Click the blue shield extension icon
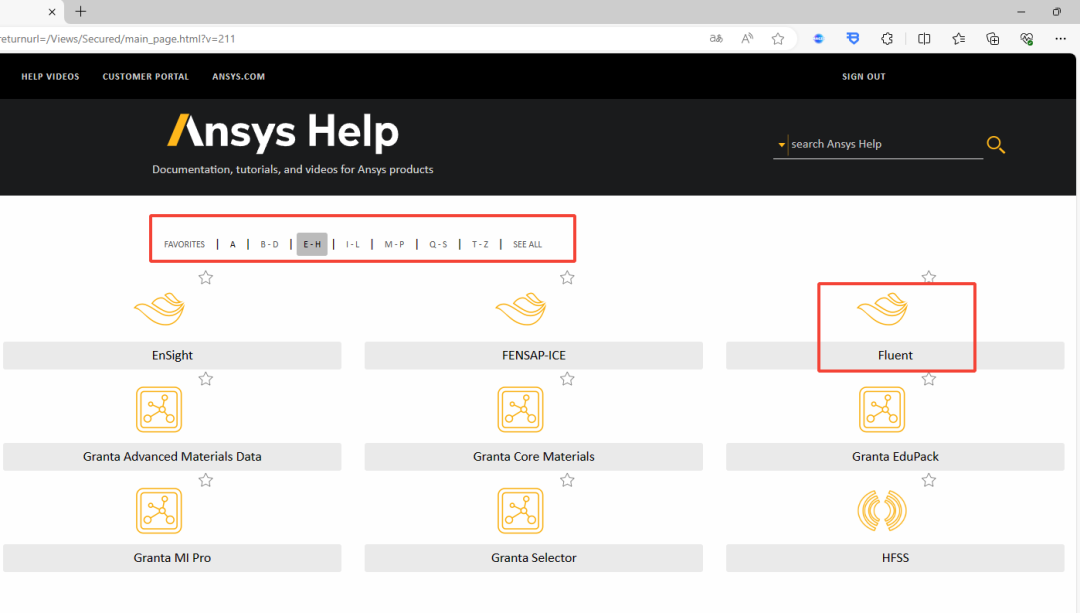The image size is (1080, 613). [x=853, y=39]
